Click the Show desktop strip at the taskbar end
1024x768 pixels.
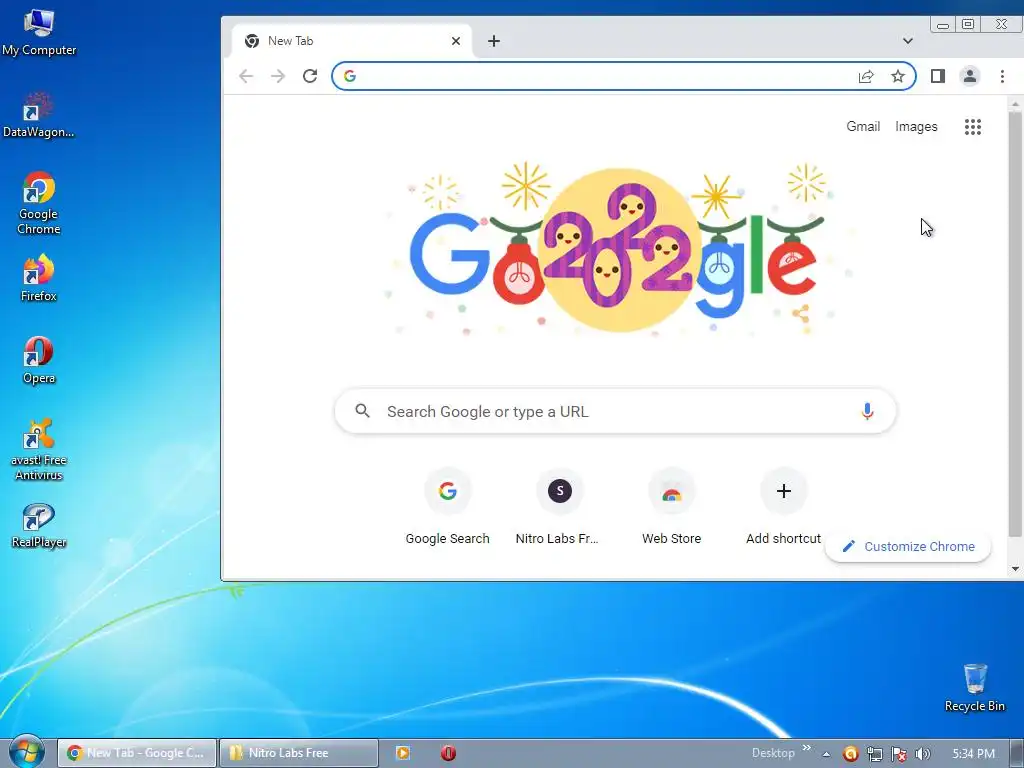point(1017,754)
